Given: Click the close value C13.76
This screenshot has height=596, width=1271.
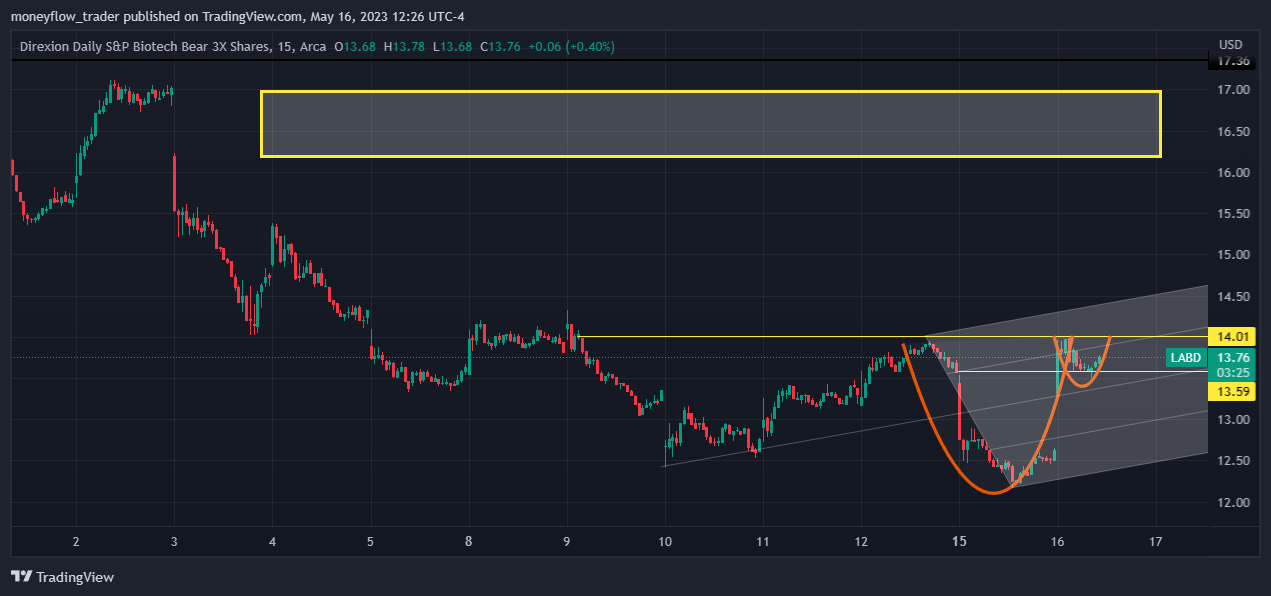Looking at the screenshot, I should pyautogui.click(x=500, y=46).
